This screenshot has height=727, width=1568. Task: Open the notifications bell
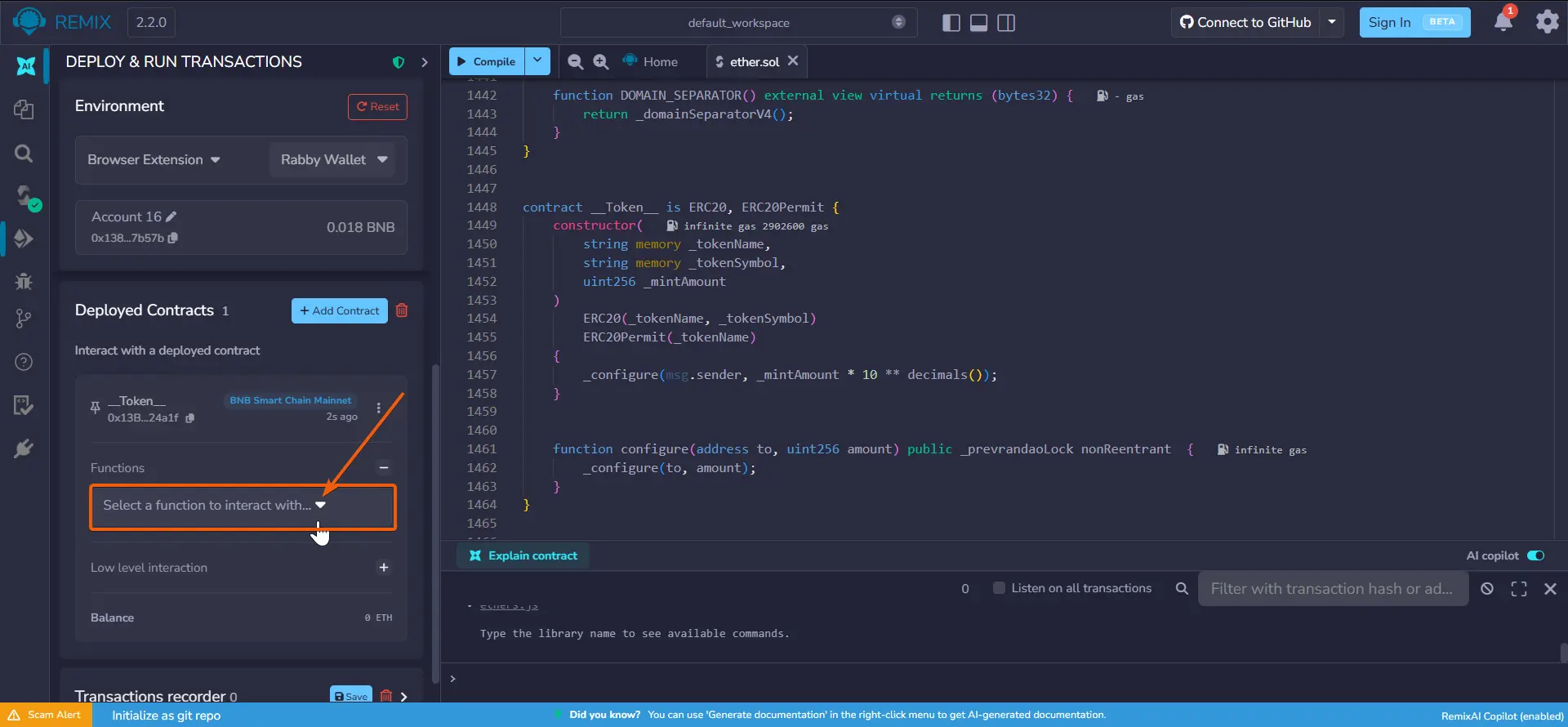[x=1503, y=21]
